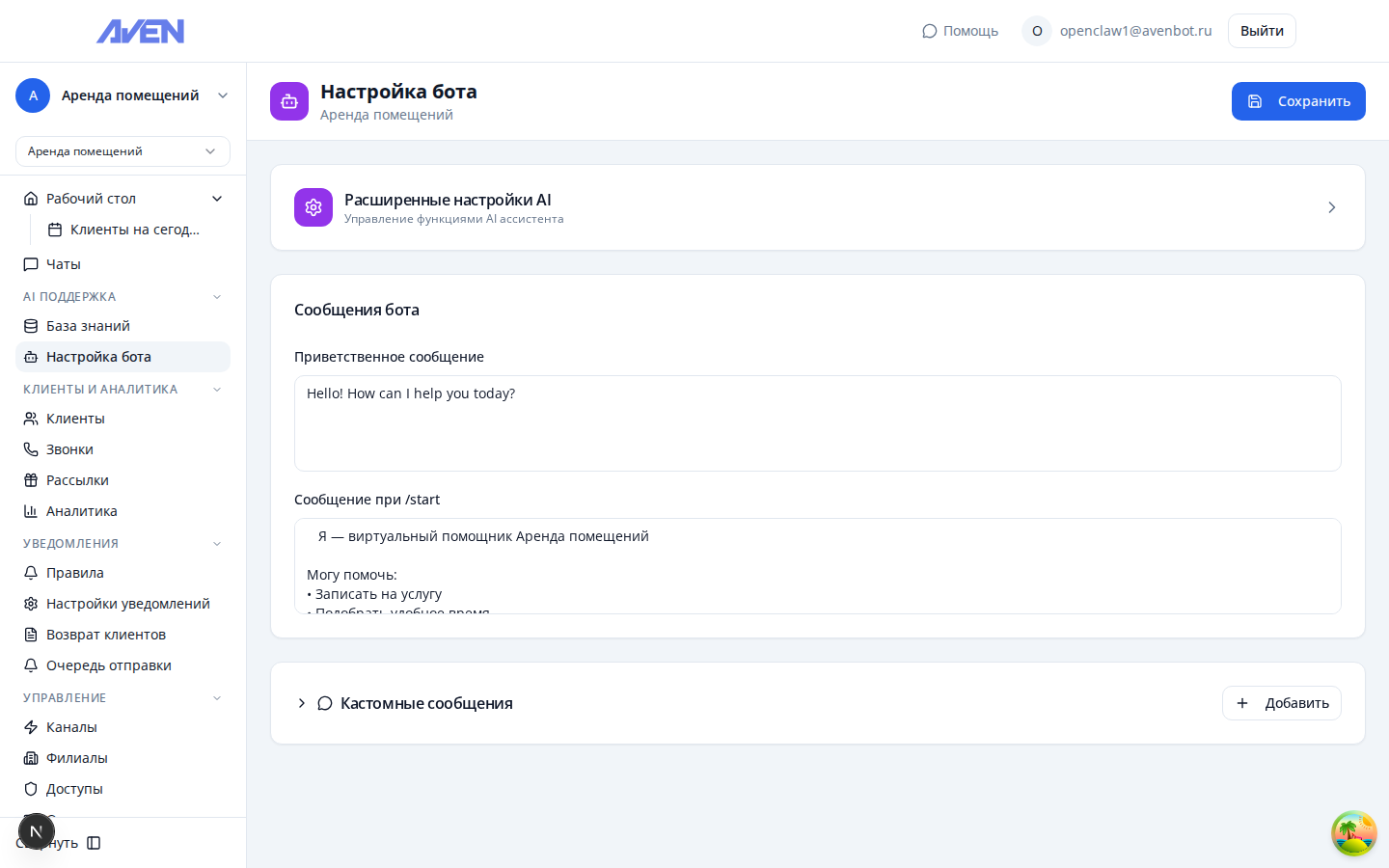Select the Аналитика chart icon
1389x868 pixels.
30,510
